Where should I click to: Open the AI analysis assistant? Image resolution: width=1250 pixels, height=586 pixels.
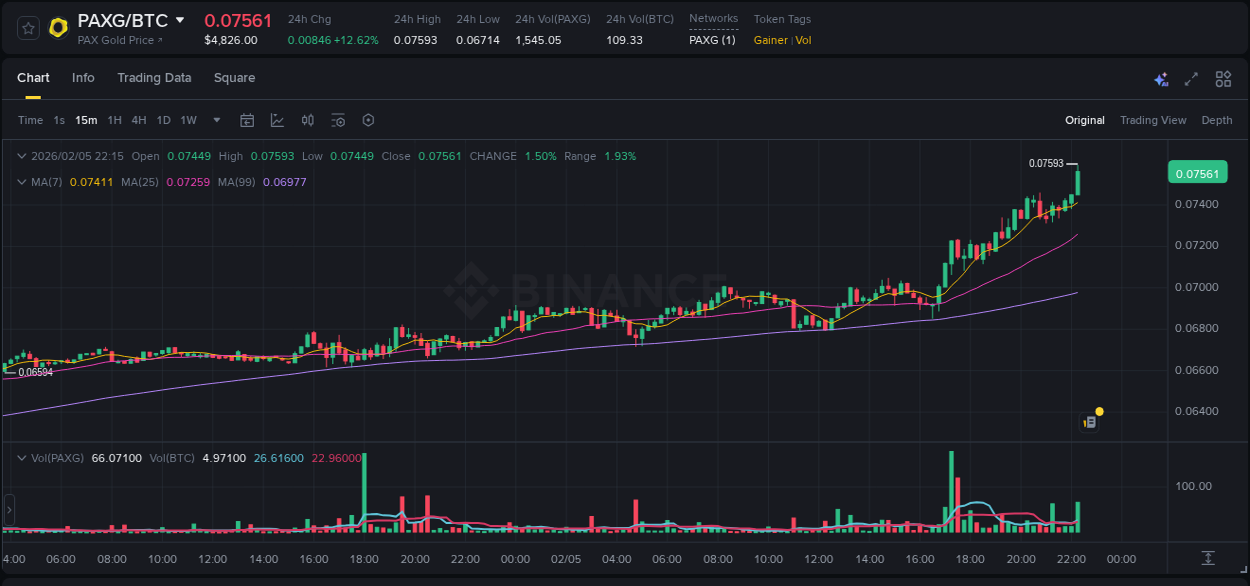(1160, 78)
